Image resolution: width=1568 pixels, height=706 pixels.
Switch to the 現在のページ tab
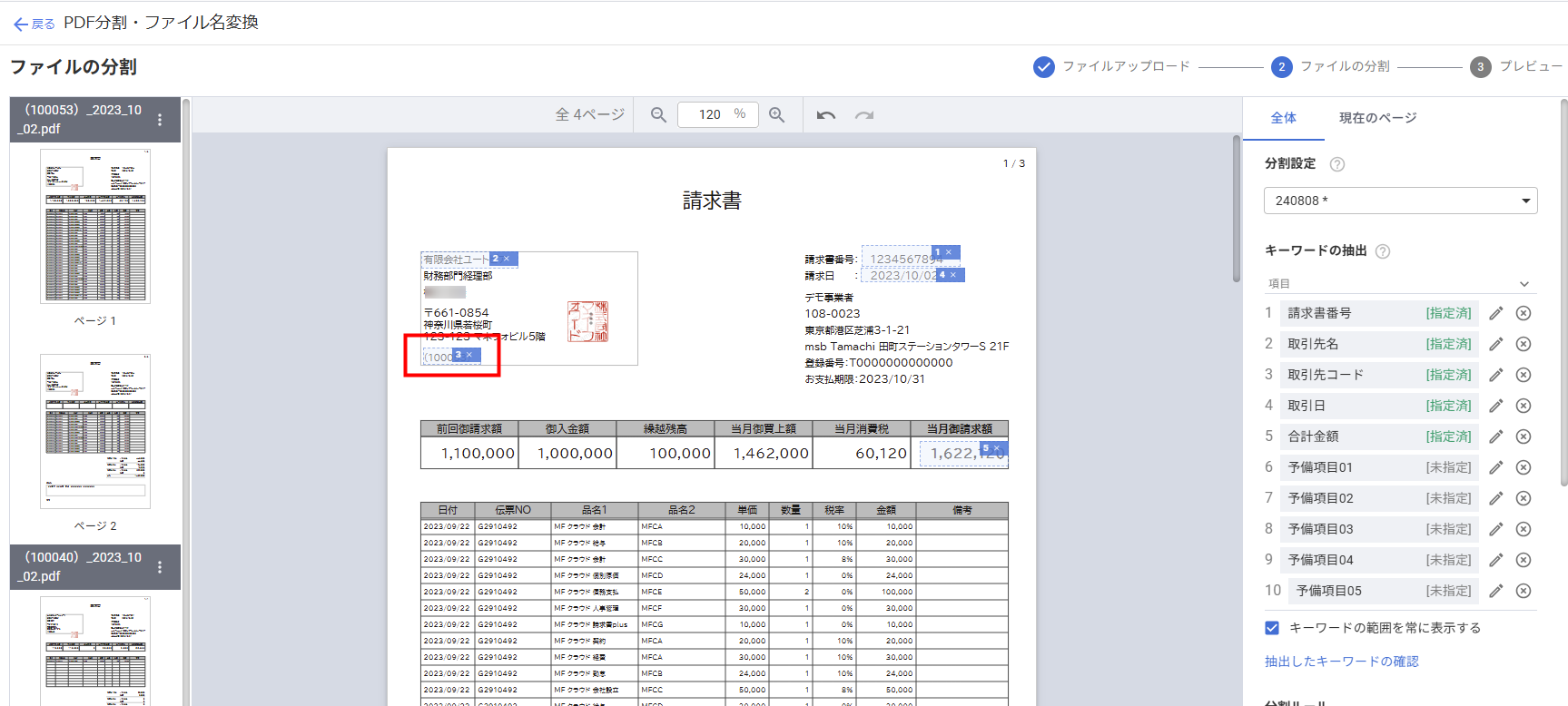(x=1377, y=118)
